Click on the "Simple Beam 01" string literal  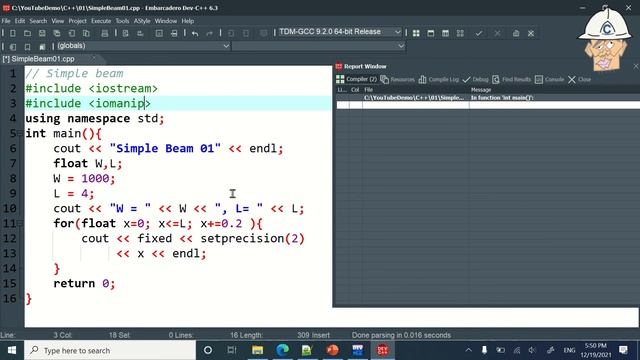(x=165, y=148)
